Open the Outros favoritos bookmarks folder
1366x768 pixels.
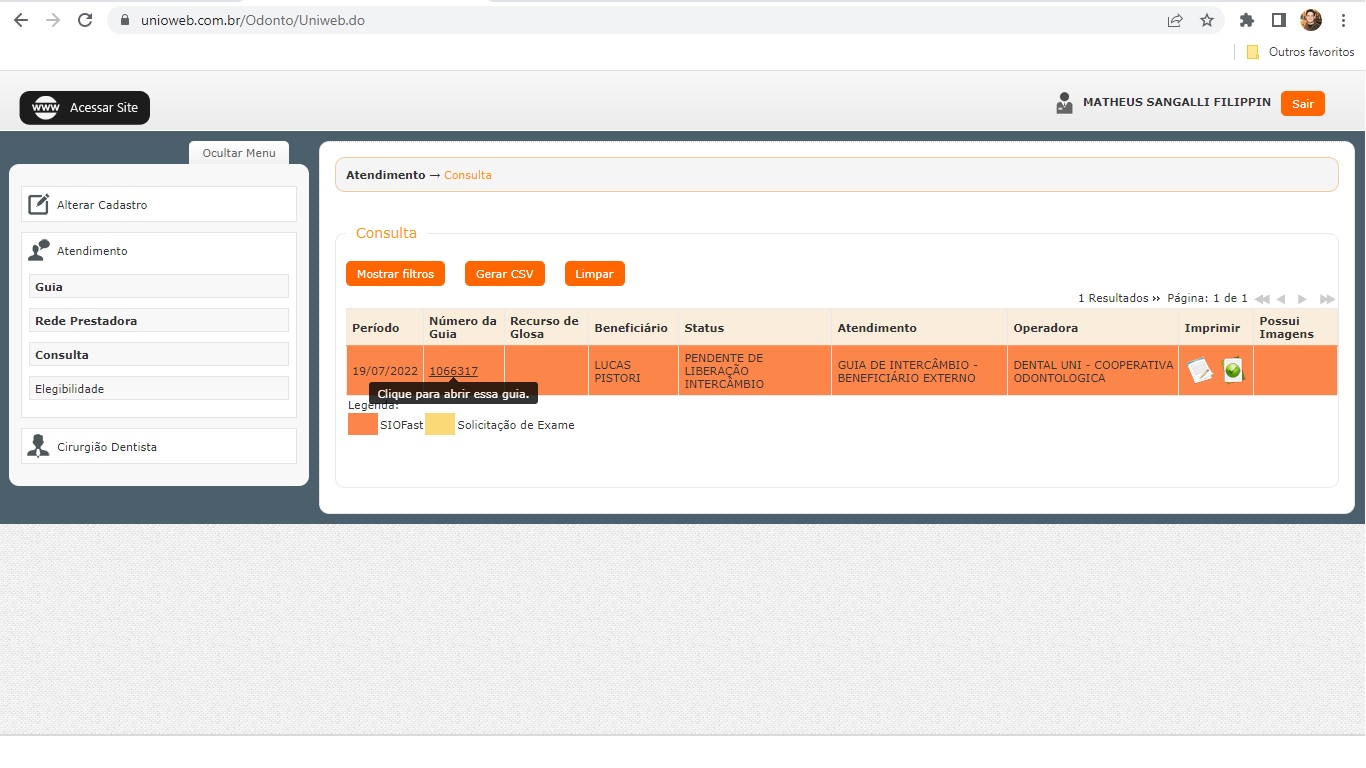(x=1300, y=52)
